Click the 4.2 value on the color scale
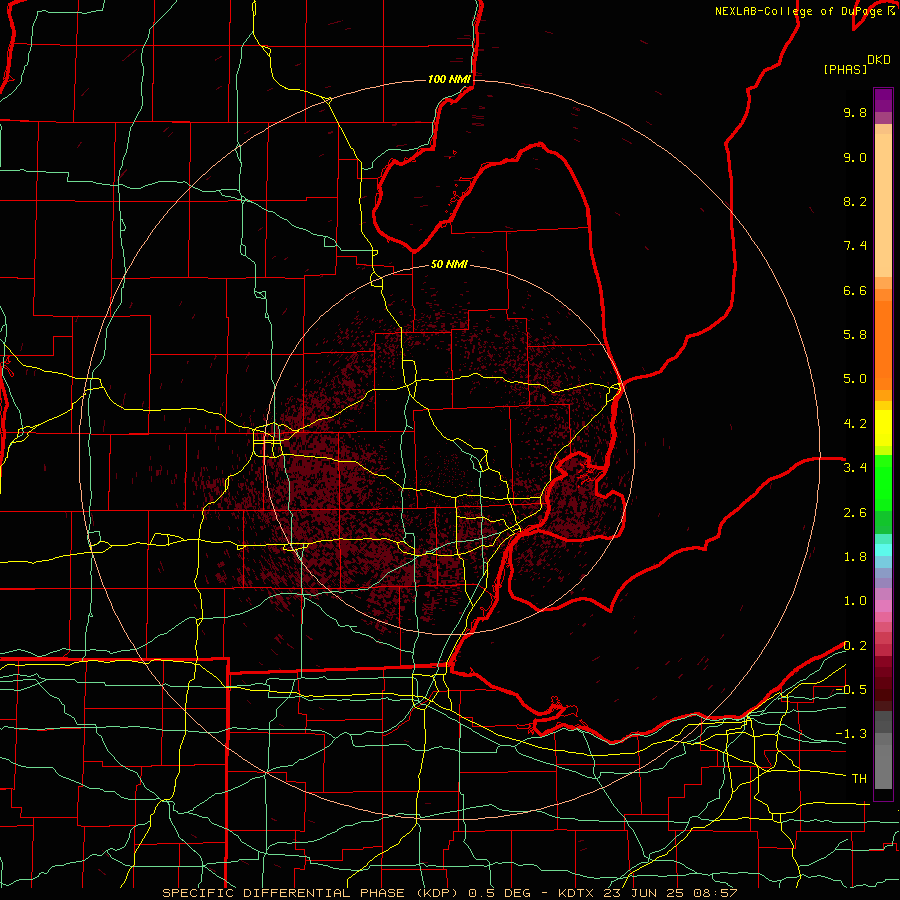This screenshot has height=900, width=900. tap(855, 424)
